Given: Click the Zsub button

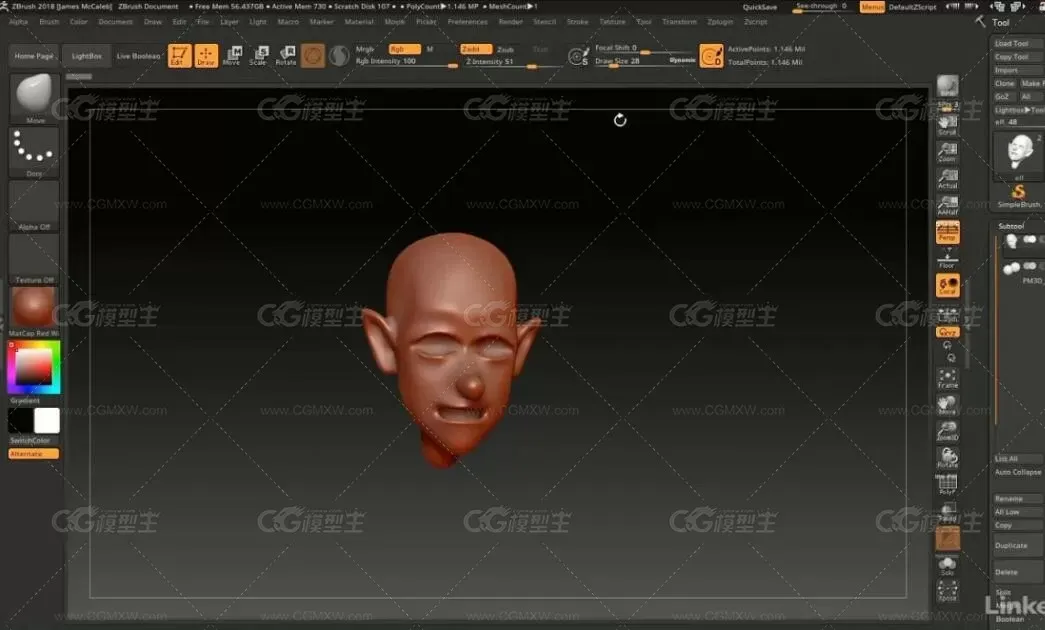Looking at the screenshot, I should pyautogui.click(x=506, y=49).
